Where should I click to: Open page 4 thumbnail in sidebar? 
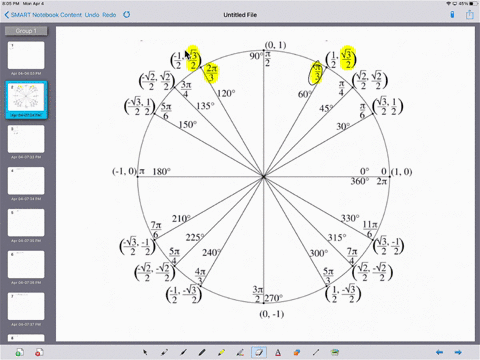pyautogui.click(x=26, y=181)
